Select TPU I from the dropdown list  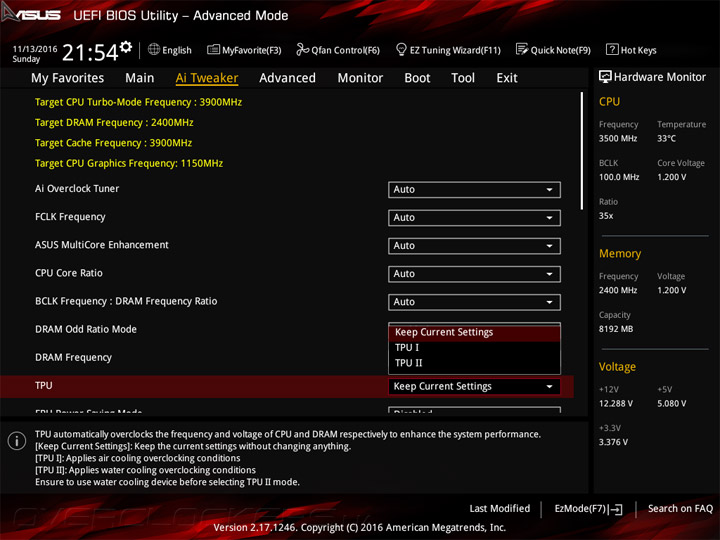pos(474,348)
